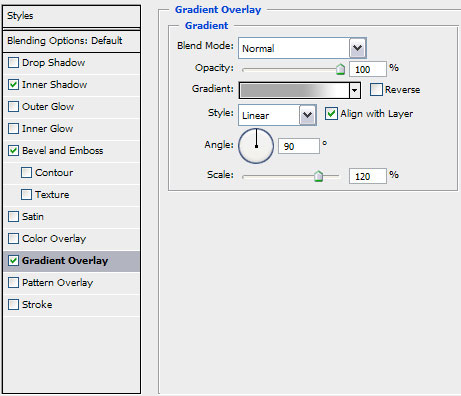Click the gradient preview swatch
The height and width of the screenshot is (396, 461).
294,90
